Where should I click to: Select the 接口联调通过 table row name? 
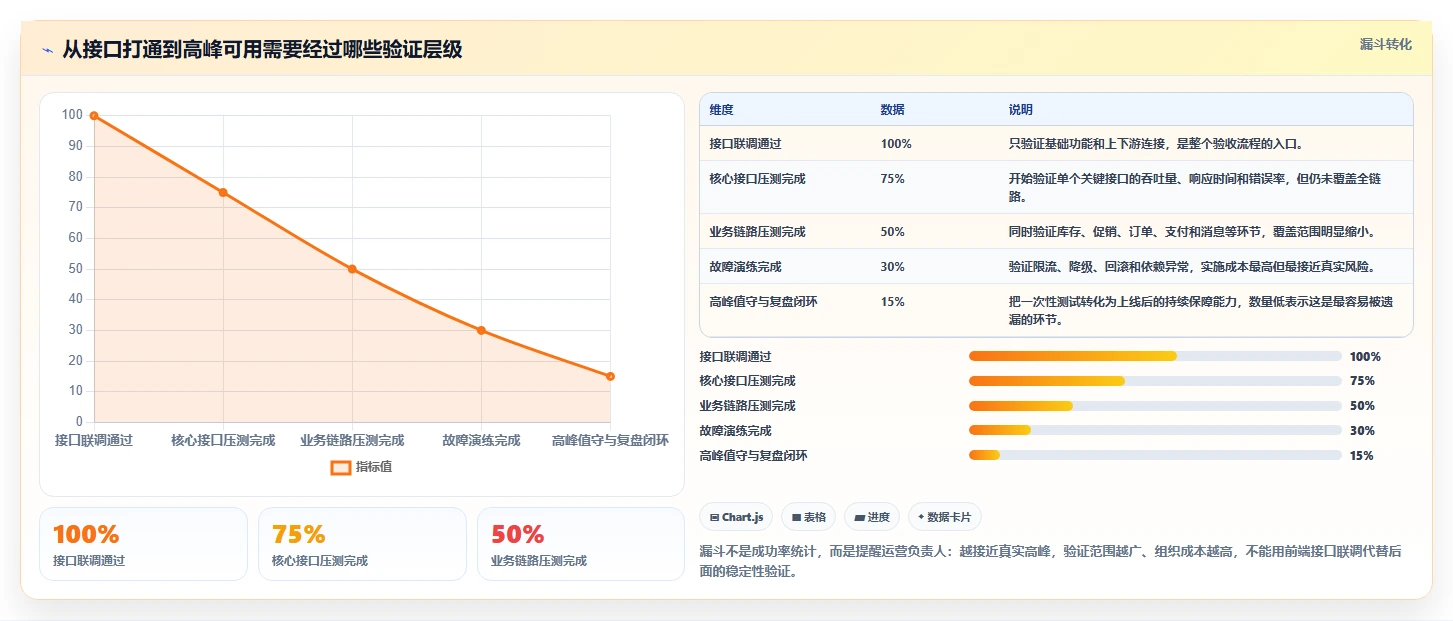745,144
